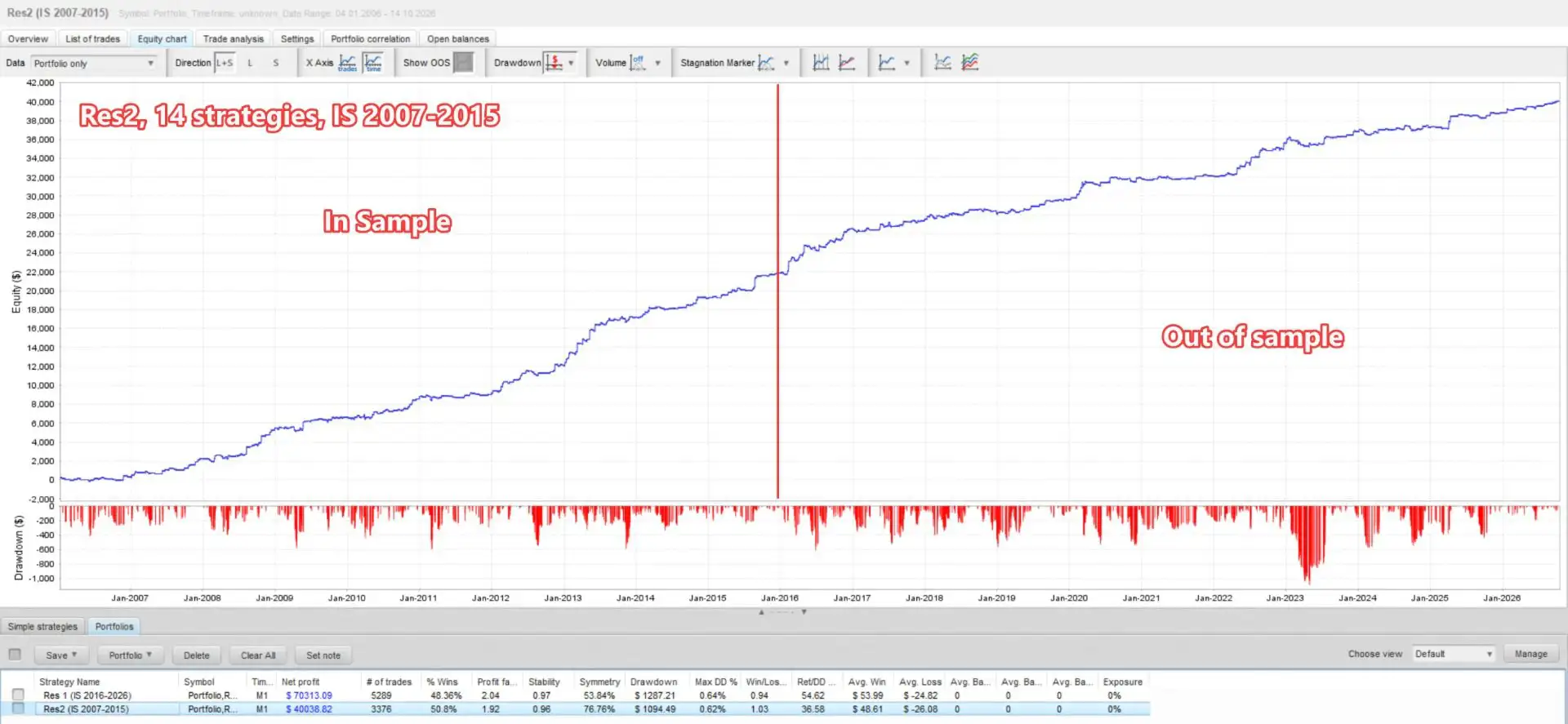Click the Clear All button

pyautogui.click(x=258, y=655)
